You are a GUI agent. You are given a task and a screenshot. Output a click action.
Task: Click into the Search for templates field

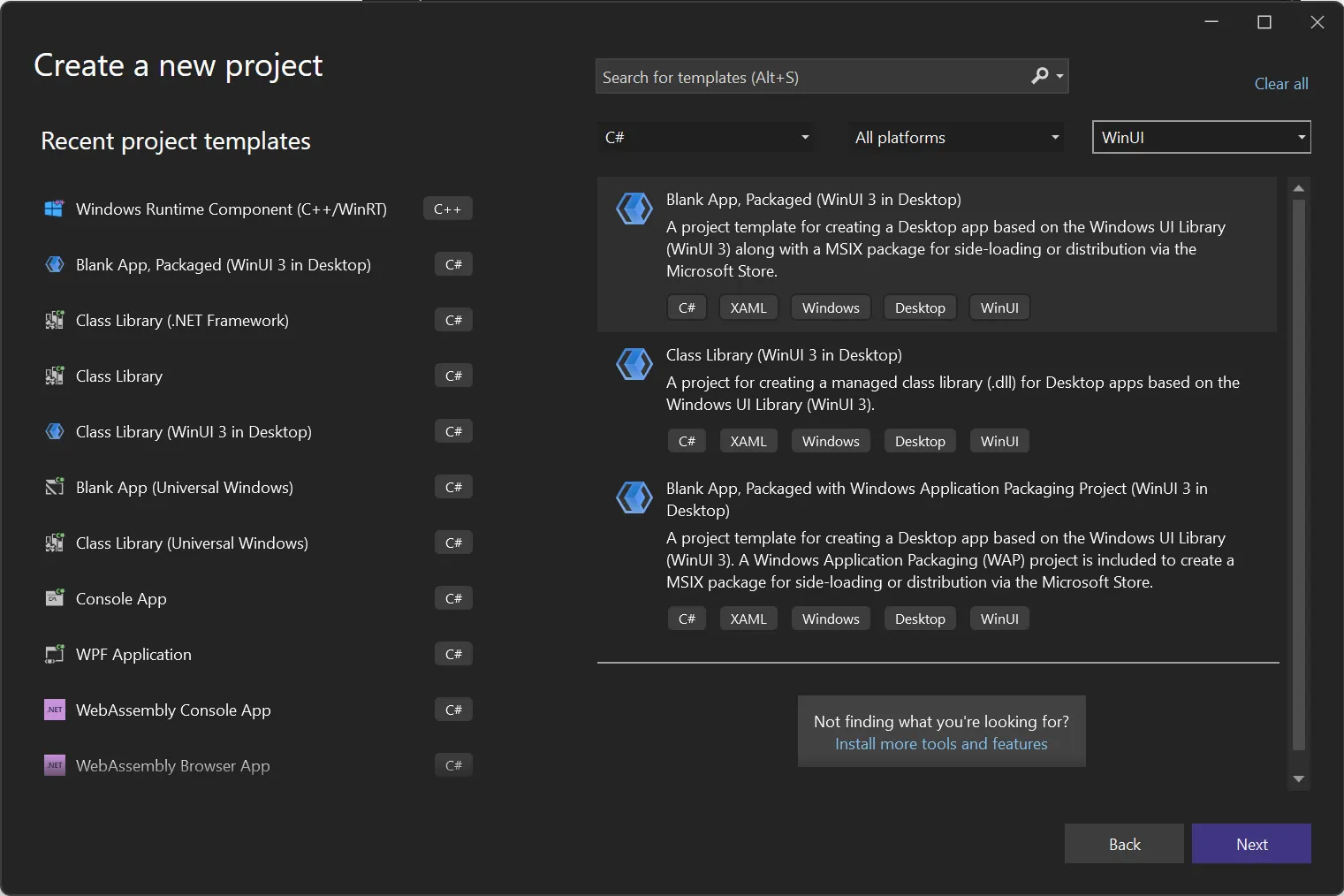795,77
